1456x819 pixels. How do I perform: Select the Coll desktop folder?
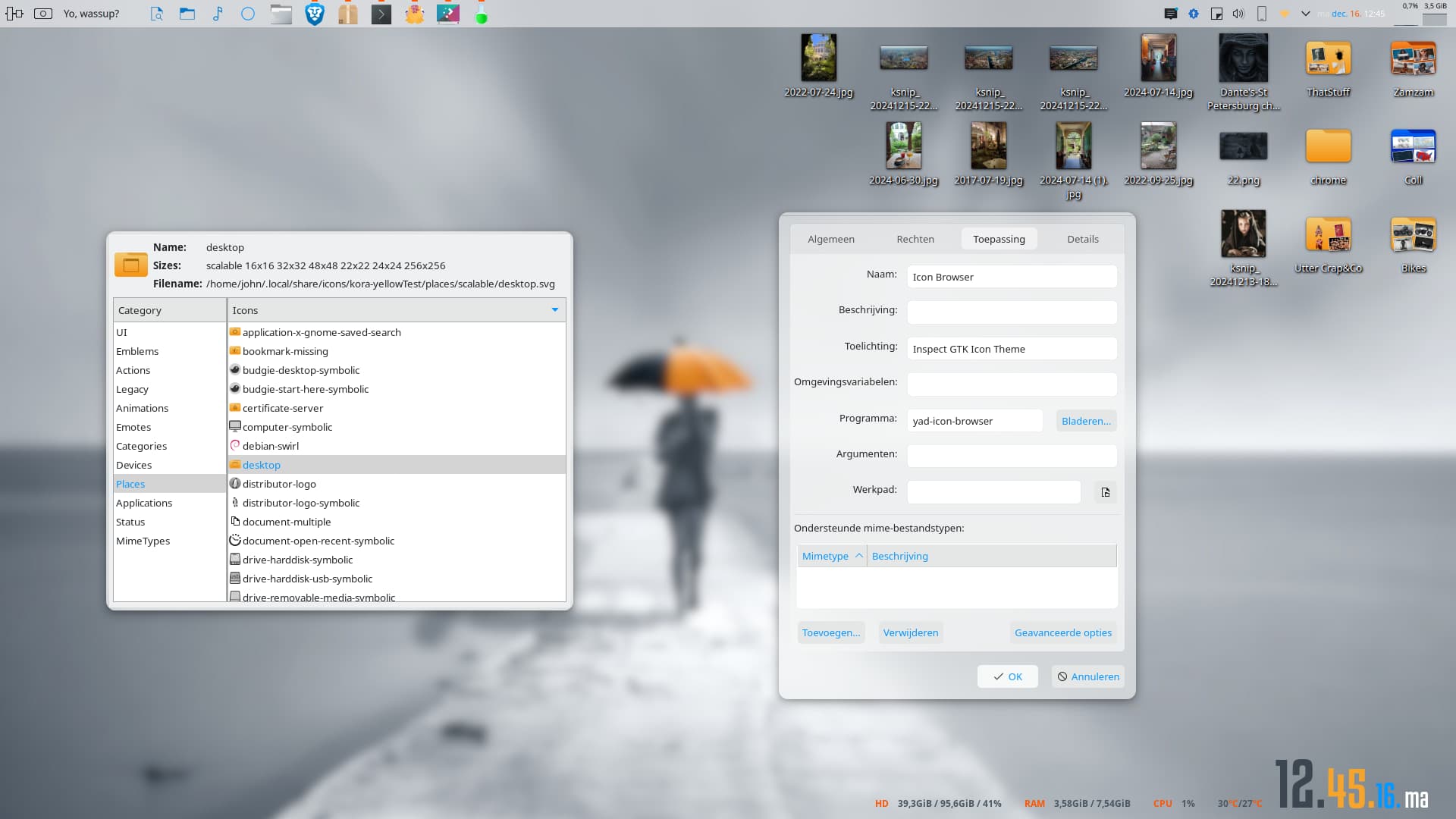point(1414,155)
